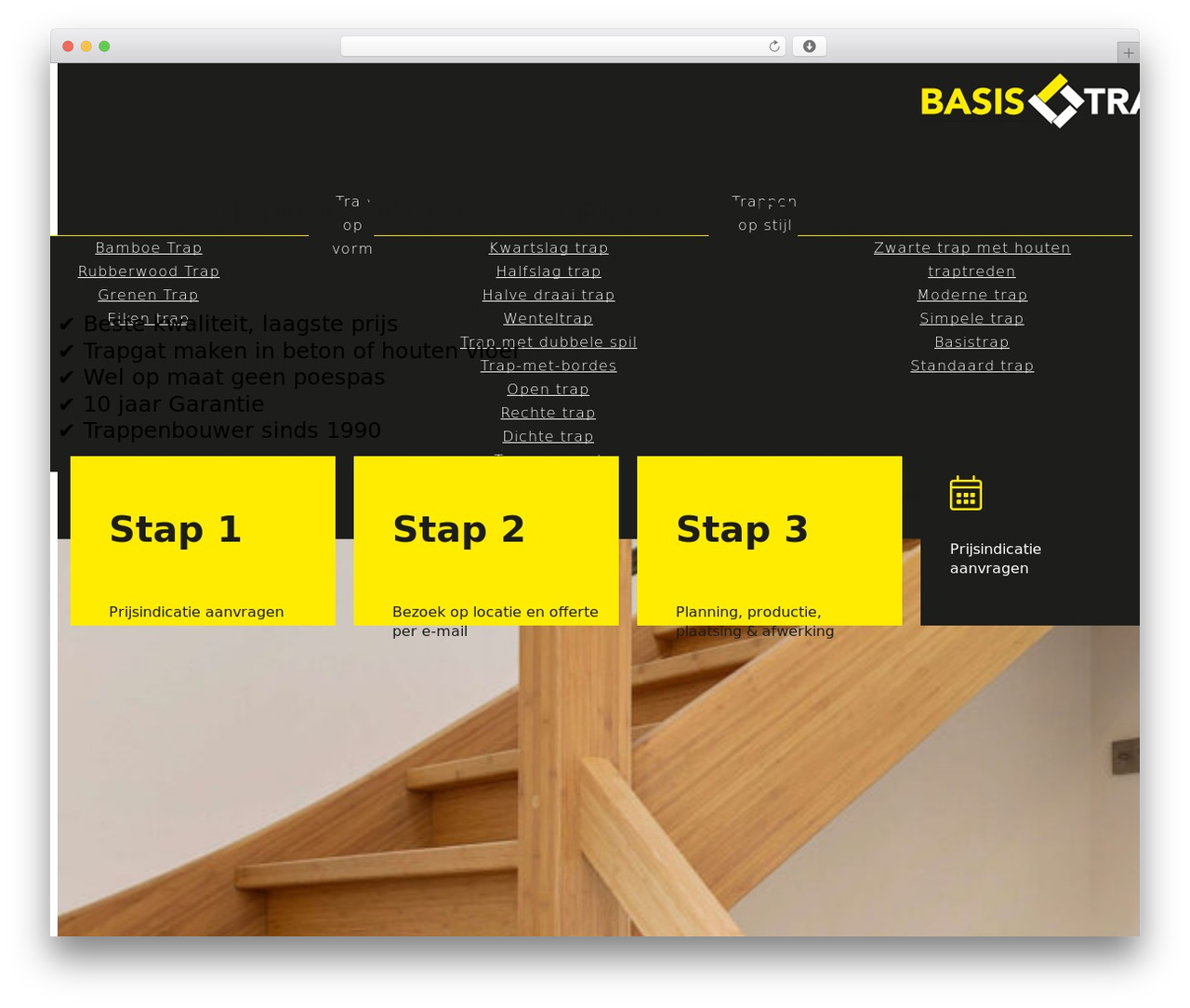Maximize window with the green button
Viewport: 1190px width, 1008px height.
coord(104,46)
